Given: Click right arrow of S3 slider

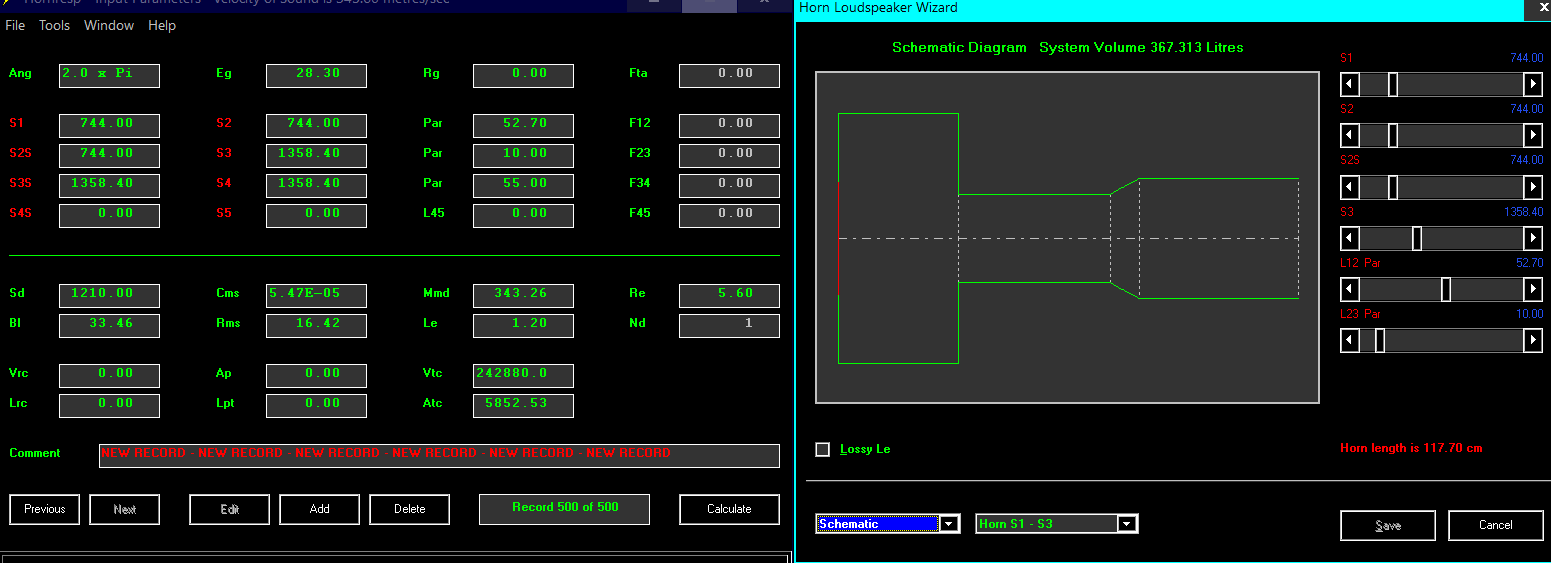Looking at the screenshot, I should click(1532, 238).
